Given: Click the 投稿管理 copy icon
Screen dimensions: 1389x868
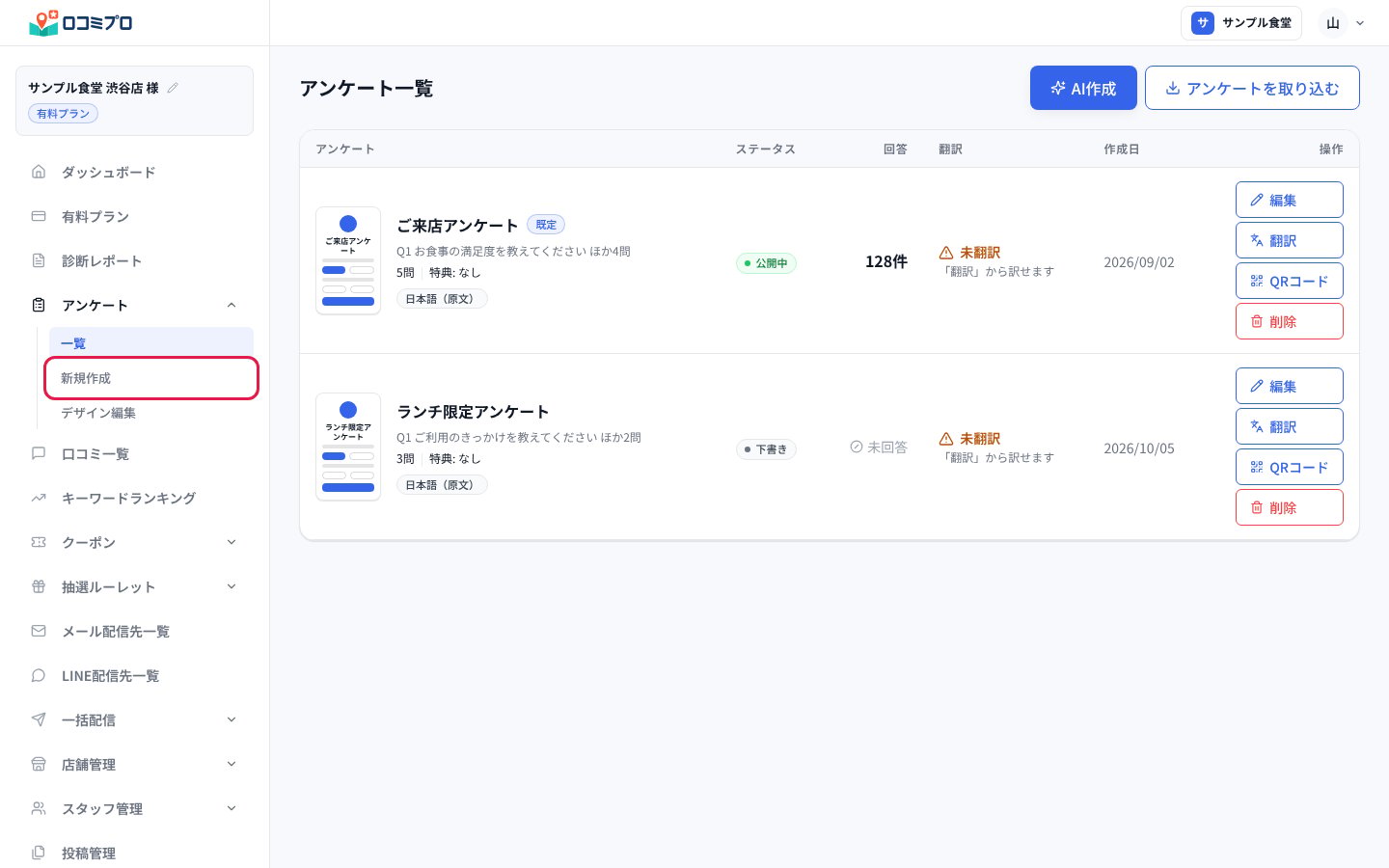Looking at the screenshot, I should [39, 853].
